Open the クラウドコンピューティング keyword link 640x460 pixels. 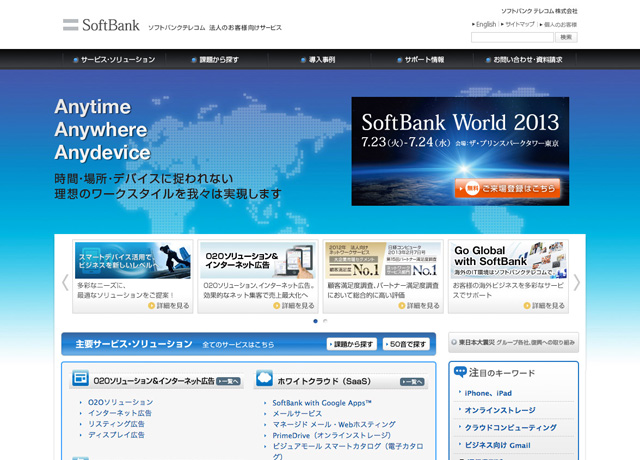point(511,428)
